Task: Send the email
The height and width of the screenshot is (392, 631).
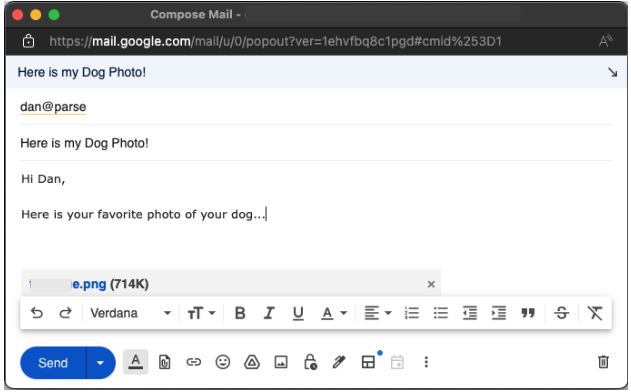Action: [x=53, y=363]
